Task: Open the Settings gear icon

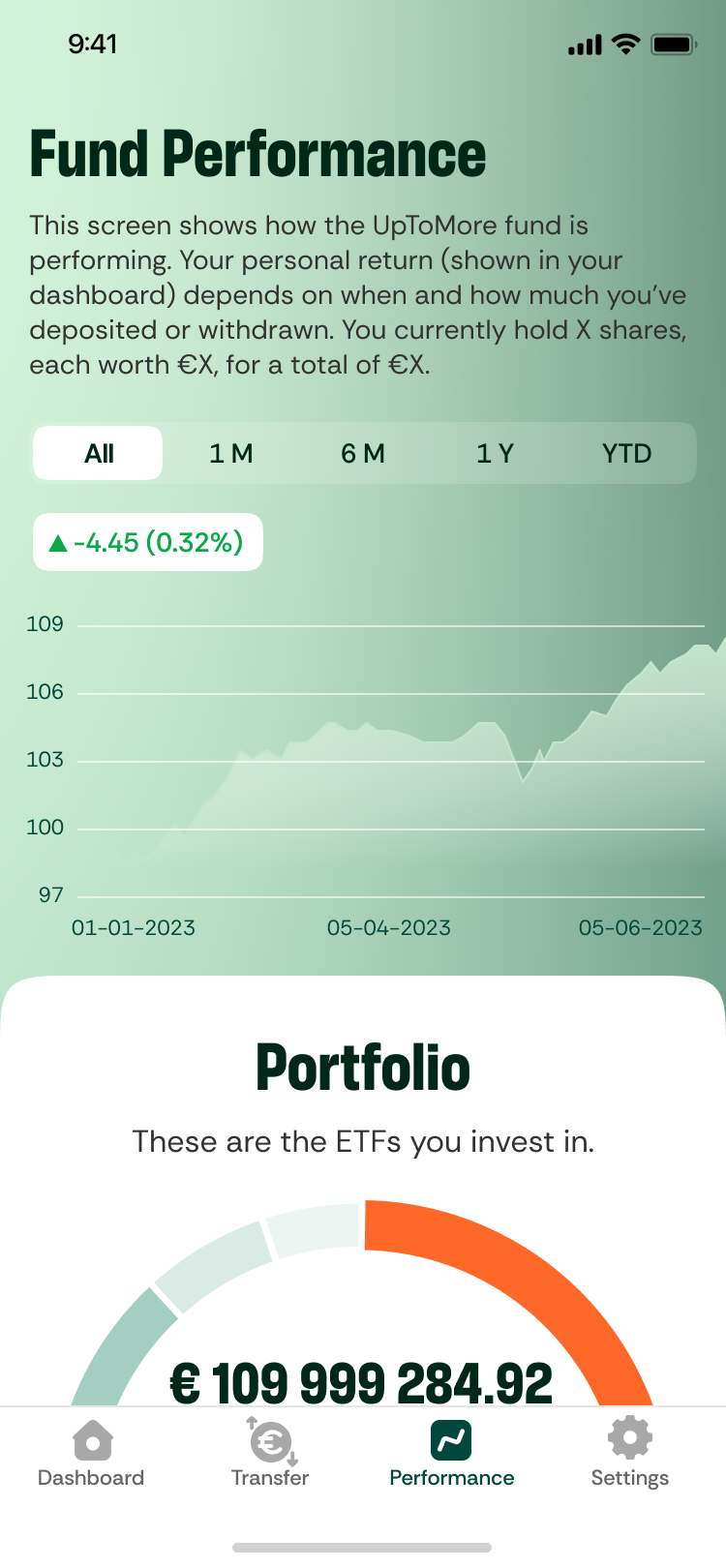Action: pos(629,1438)
